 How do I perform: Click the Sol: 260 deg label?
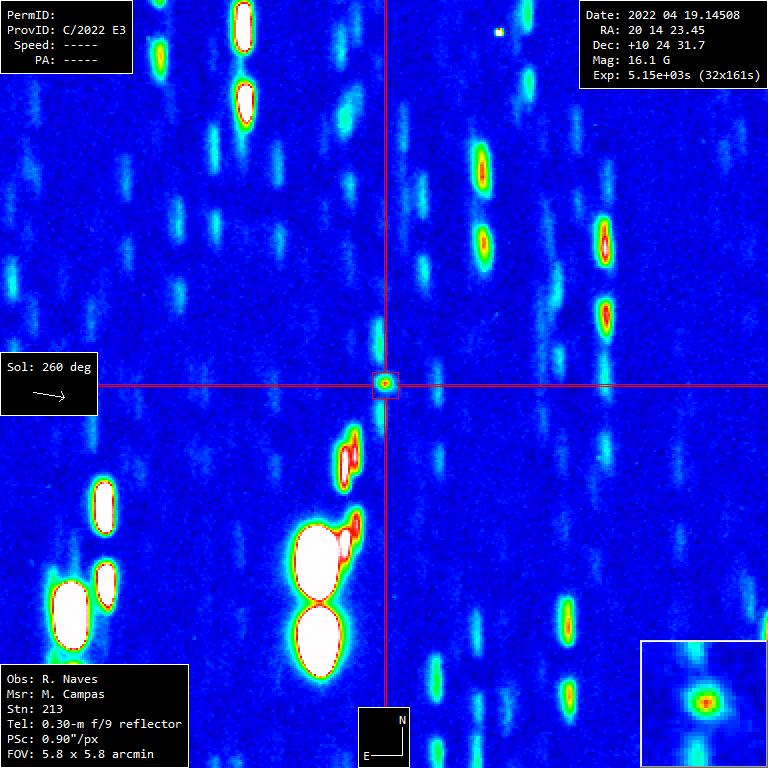tap(49, 367)
